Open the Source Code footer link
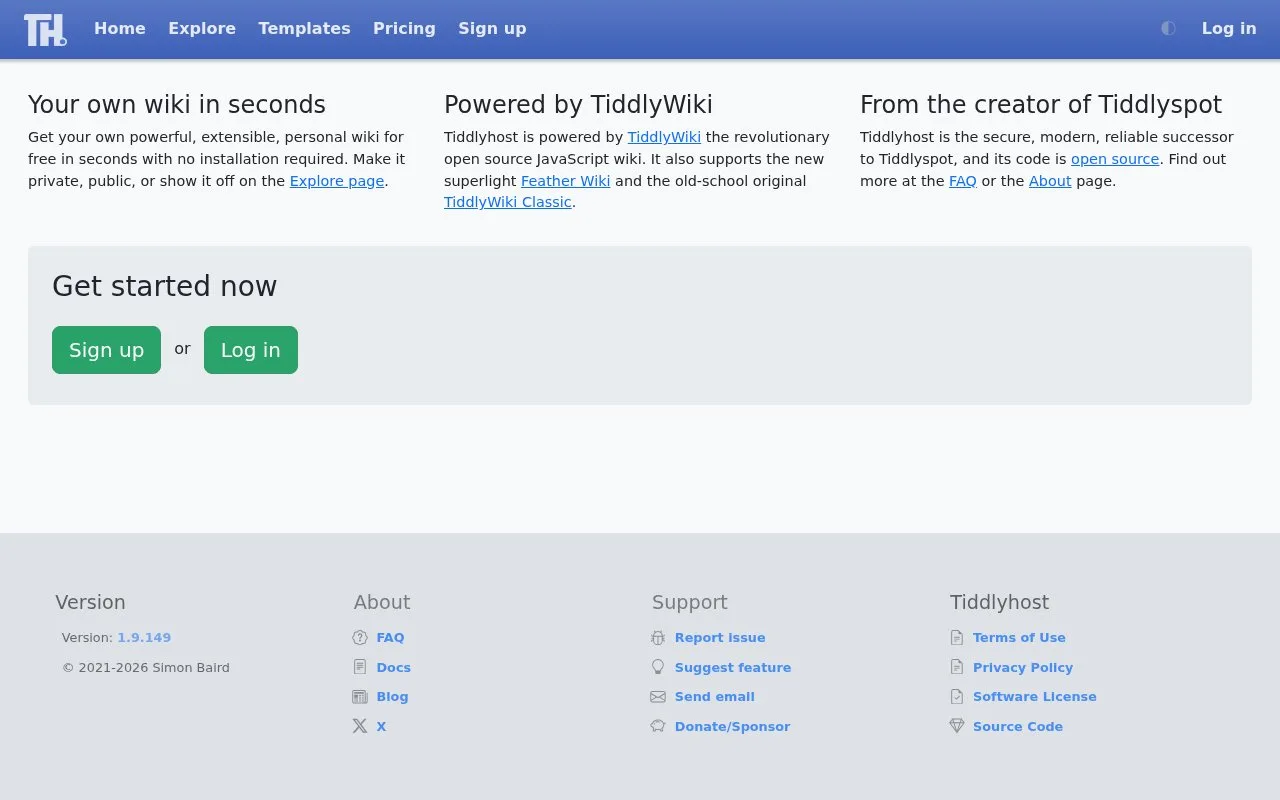The image size is (1280, 800). tap(1018, 726)
